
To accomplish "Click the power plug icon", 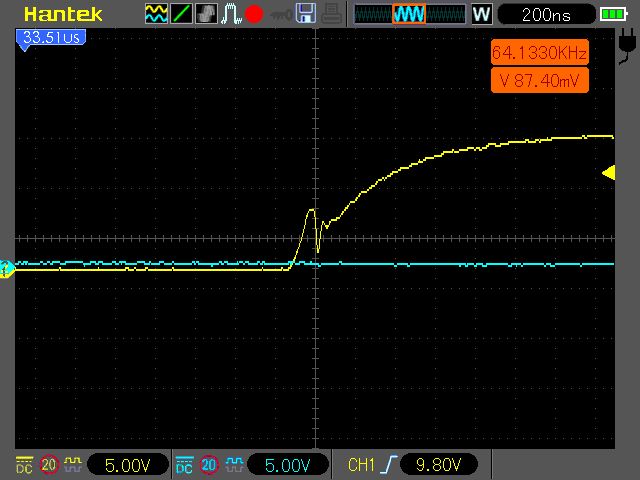I will (x=626, y=46).
